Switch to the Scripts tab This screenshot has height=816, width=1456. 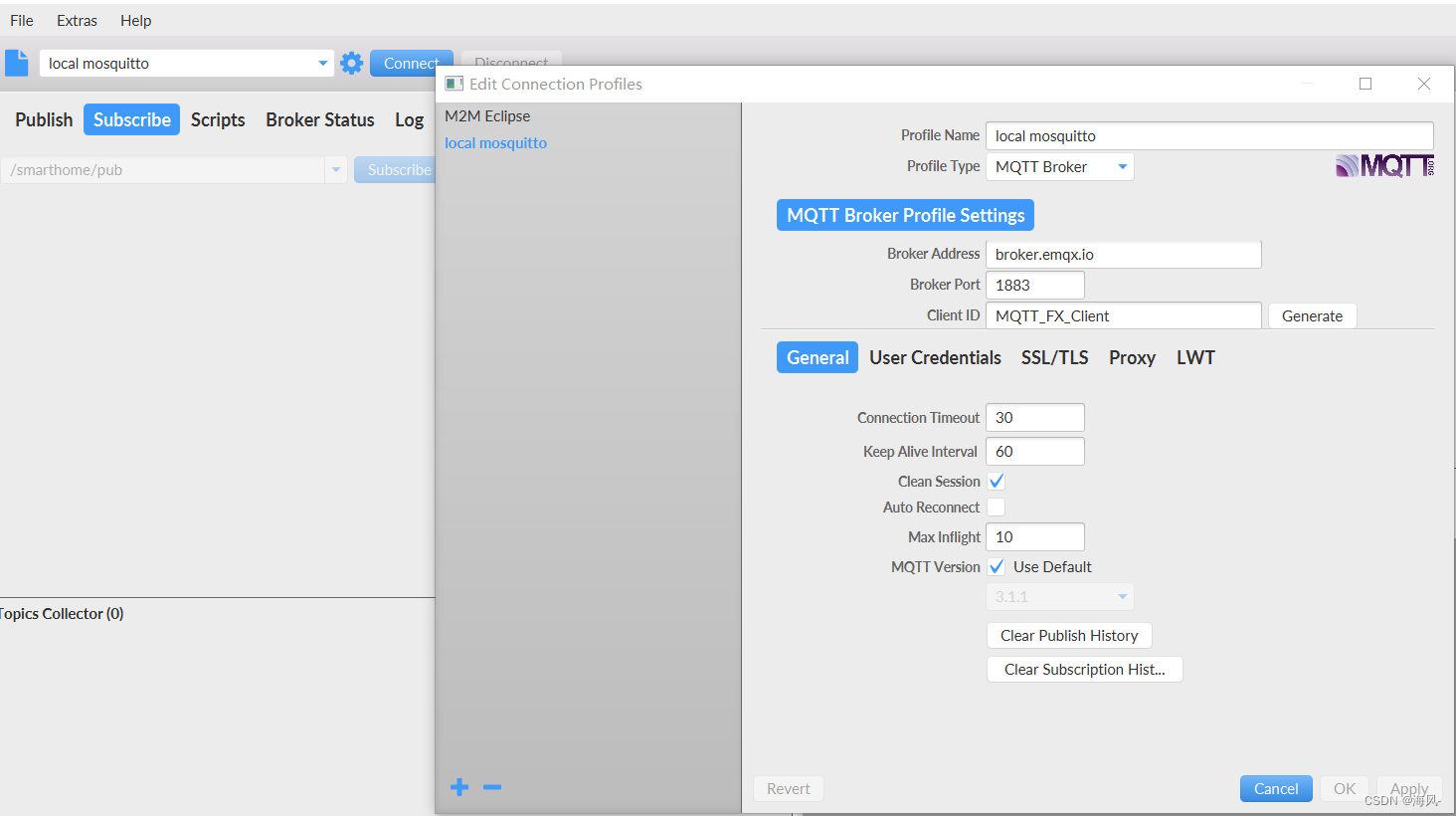click(218, 119)
